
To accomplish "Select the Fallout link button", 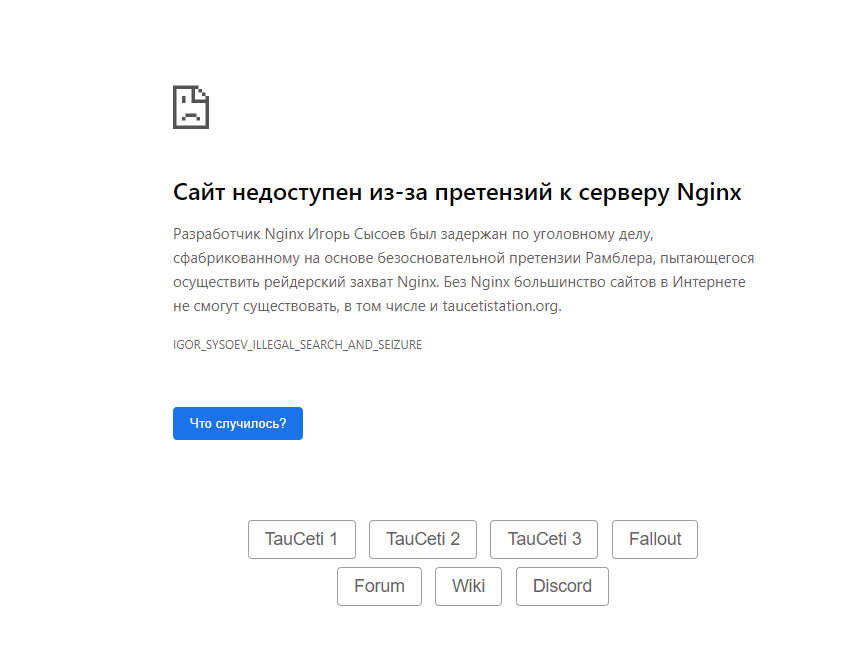I will [x=655, y=539].
